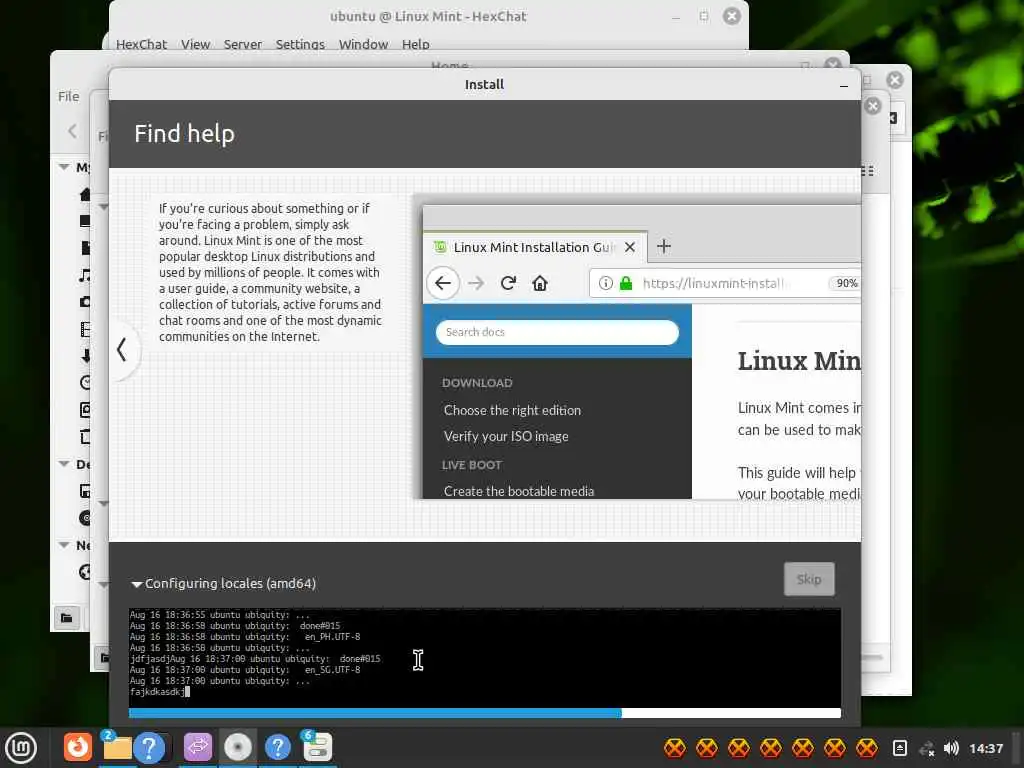Select globe Network icon in sidebar
Viewport: 1024px width, 768px height.
click(84, 572)
